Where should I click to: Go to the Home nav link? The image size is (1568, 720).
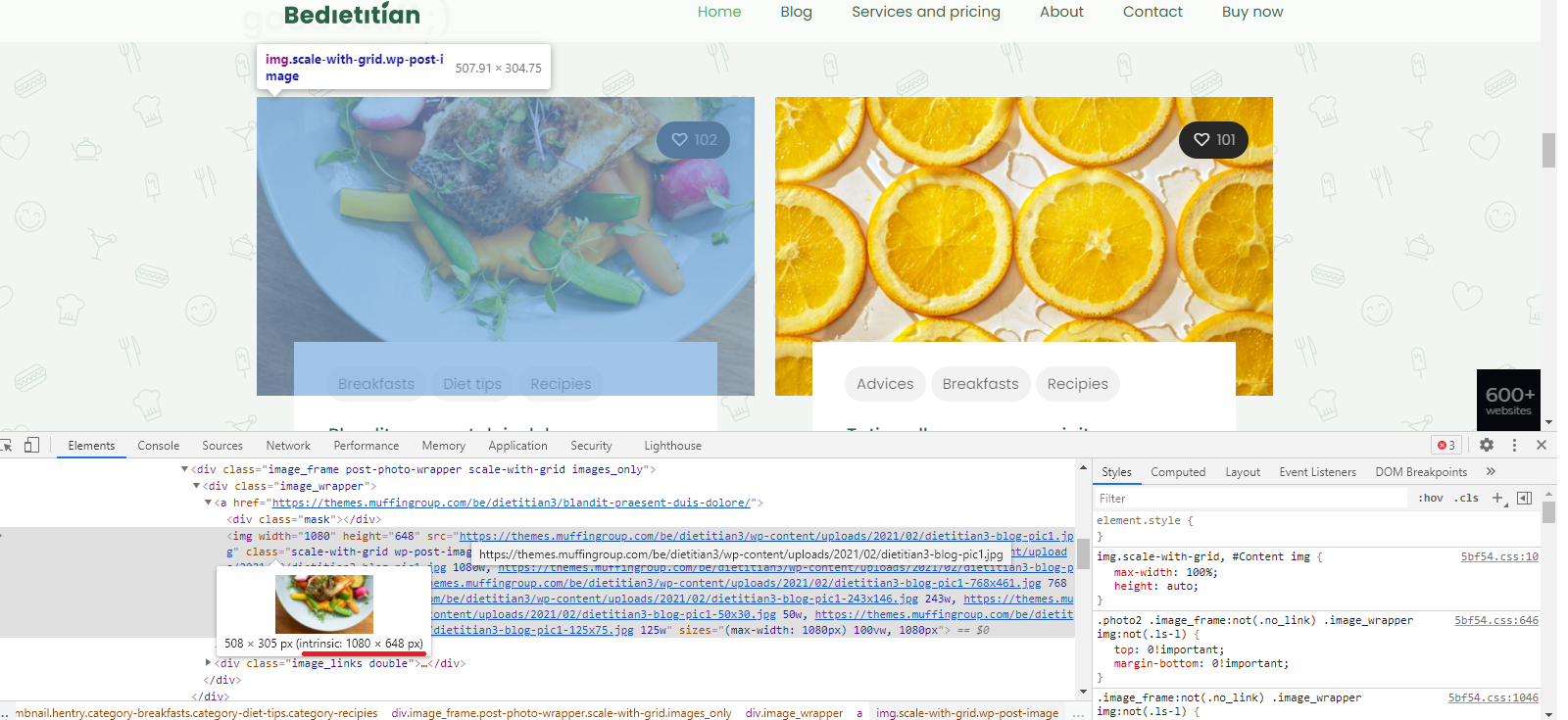(719, 12)
